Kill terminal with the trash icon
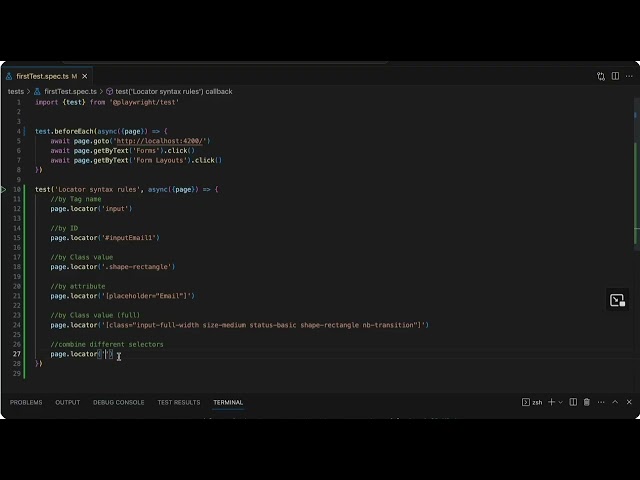640x480 pixels. (587, 402)
